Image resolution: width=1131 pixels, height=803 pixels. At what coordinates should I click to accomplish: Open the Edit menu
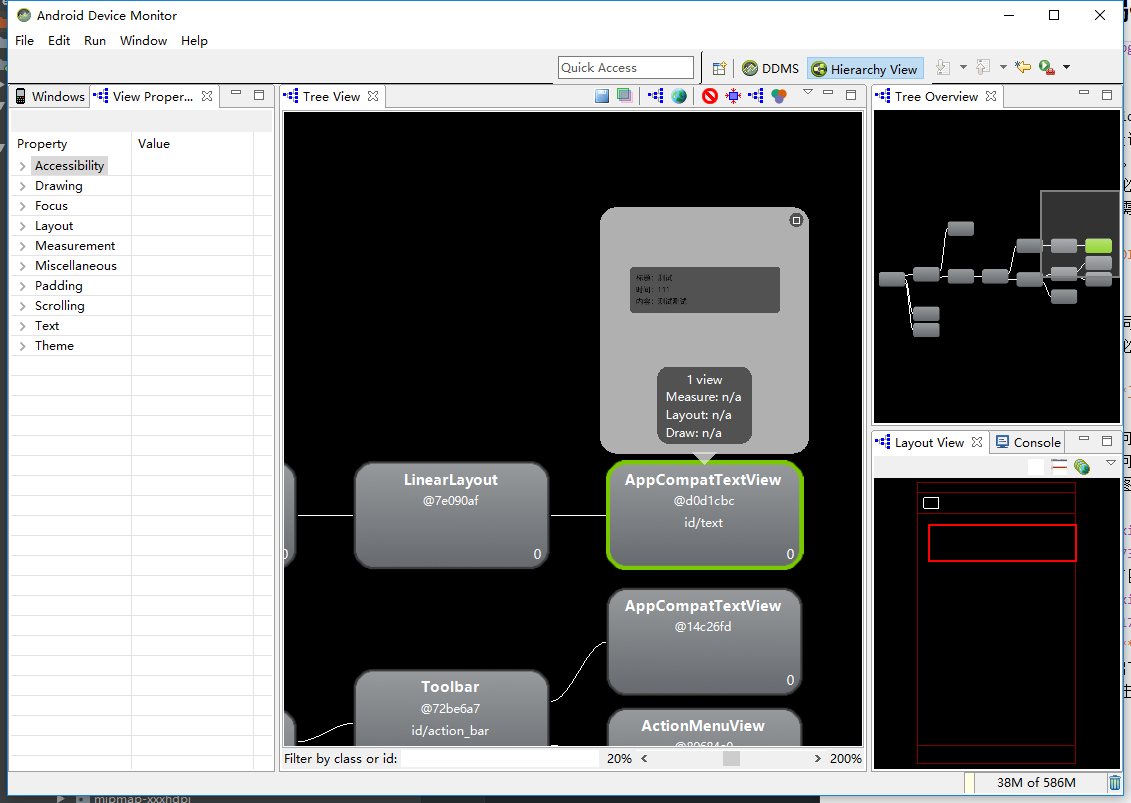(x=59, y=40)
